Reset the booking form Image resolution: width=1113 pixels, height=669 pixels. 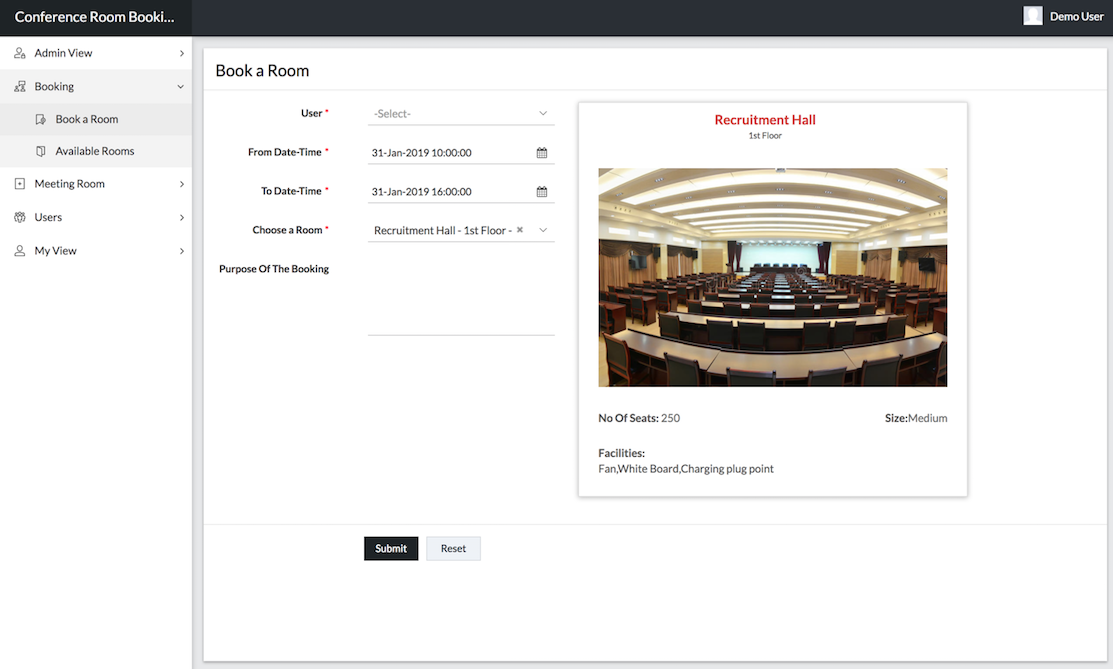pos(454,548)
